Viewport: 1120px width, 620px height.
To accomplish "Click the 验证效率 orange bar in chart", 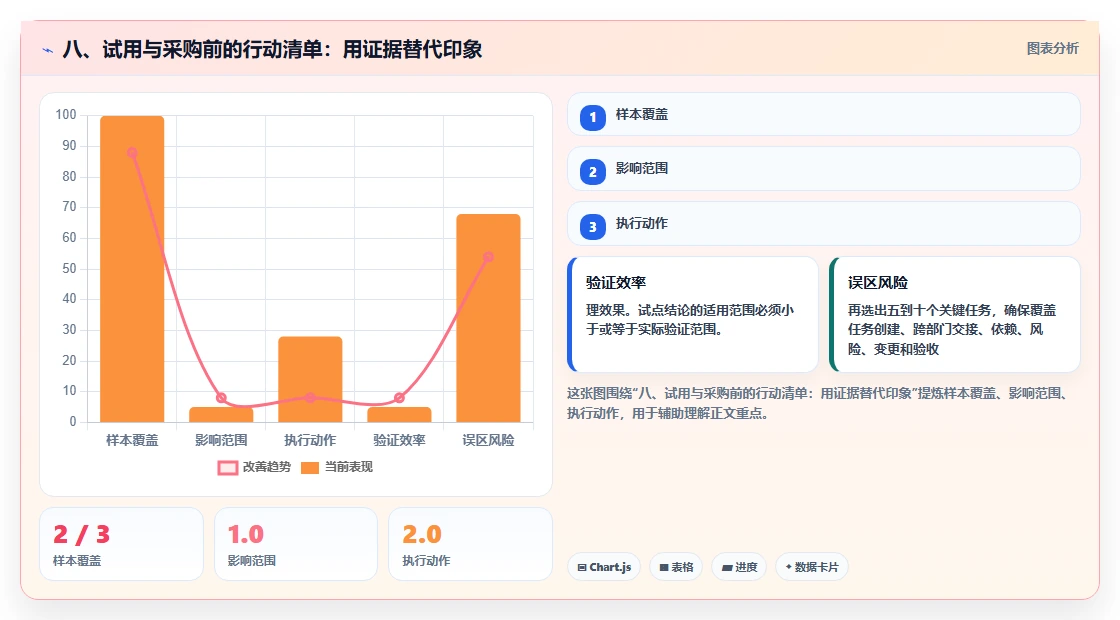I will [x=399, y=415].
